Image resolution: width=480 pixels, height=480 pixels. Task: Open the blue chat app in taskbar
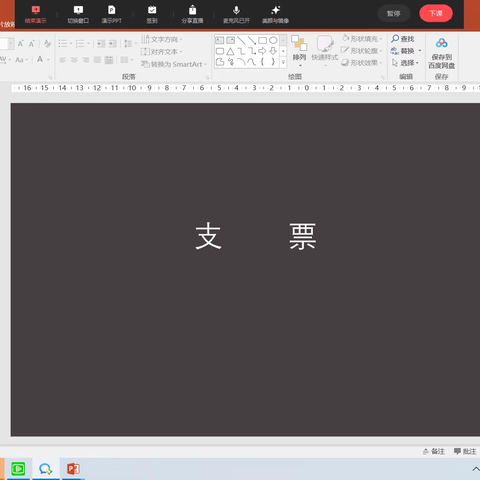pyautogui.click(x=46, y=469)
